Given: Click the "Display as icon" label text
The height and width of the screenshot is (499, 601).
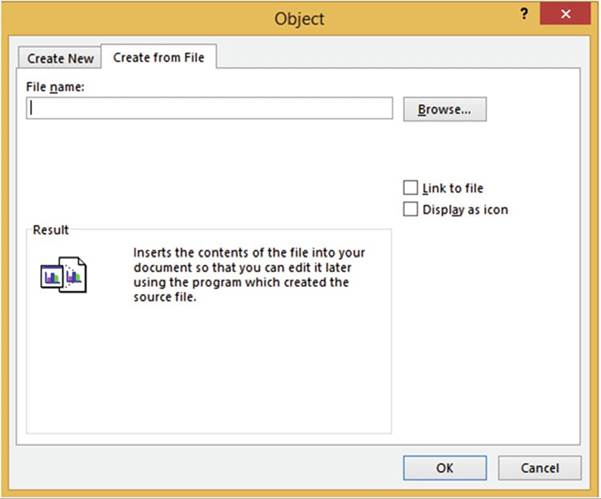Looking at the screenshot, I should (x=466, y=210).
